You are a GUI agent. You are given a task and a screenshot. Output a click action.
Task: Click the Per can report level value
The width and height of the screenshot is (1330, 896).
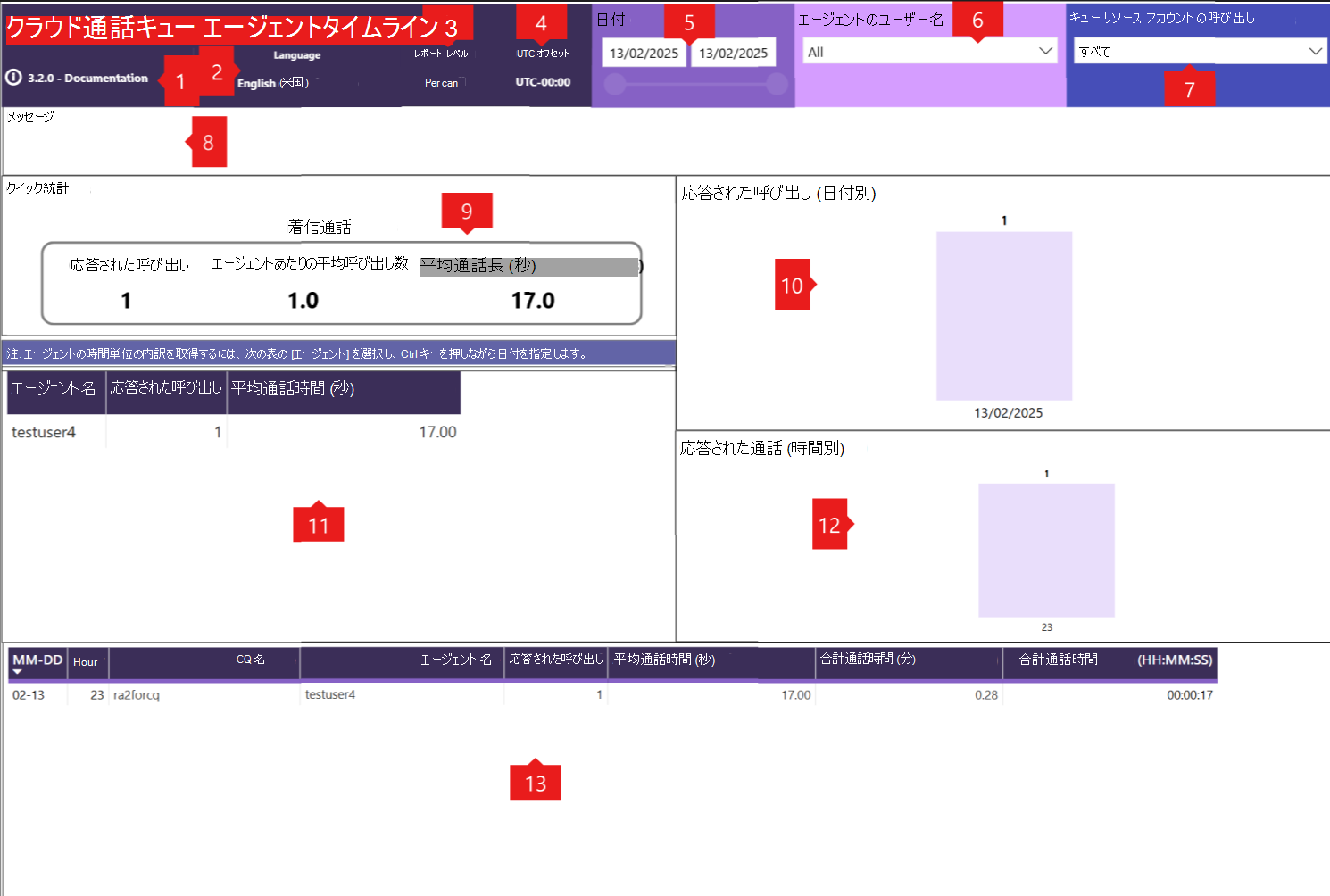coord(441,82)
